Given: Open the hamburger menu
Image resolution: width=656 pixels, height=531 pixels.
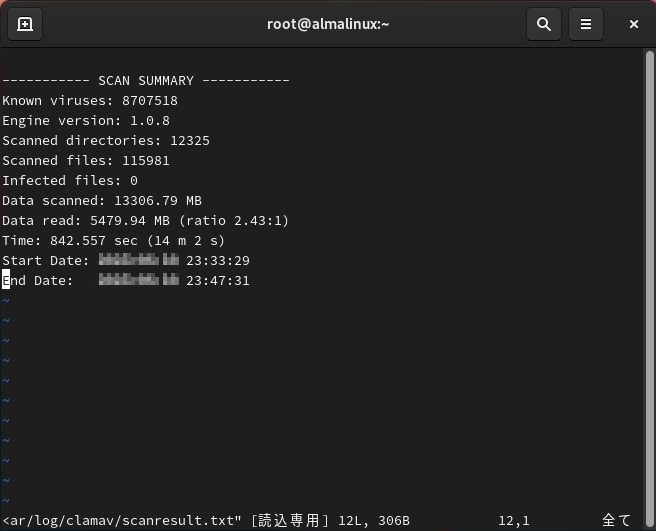Looking at the screenshot, I should click(586, 24).
